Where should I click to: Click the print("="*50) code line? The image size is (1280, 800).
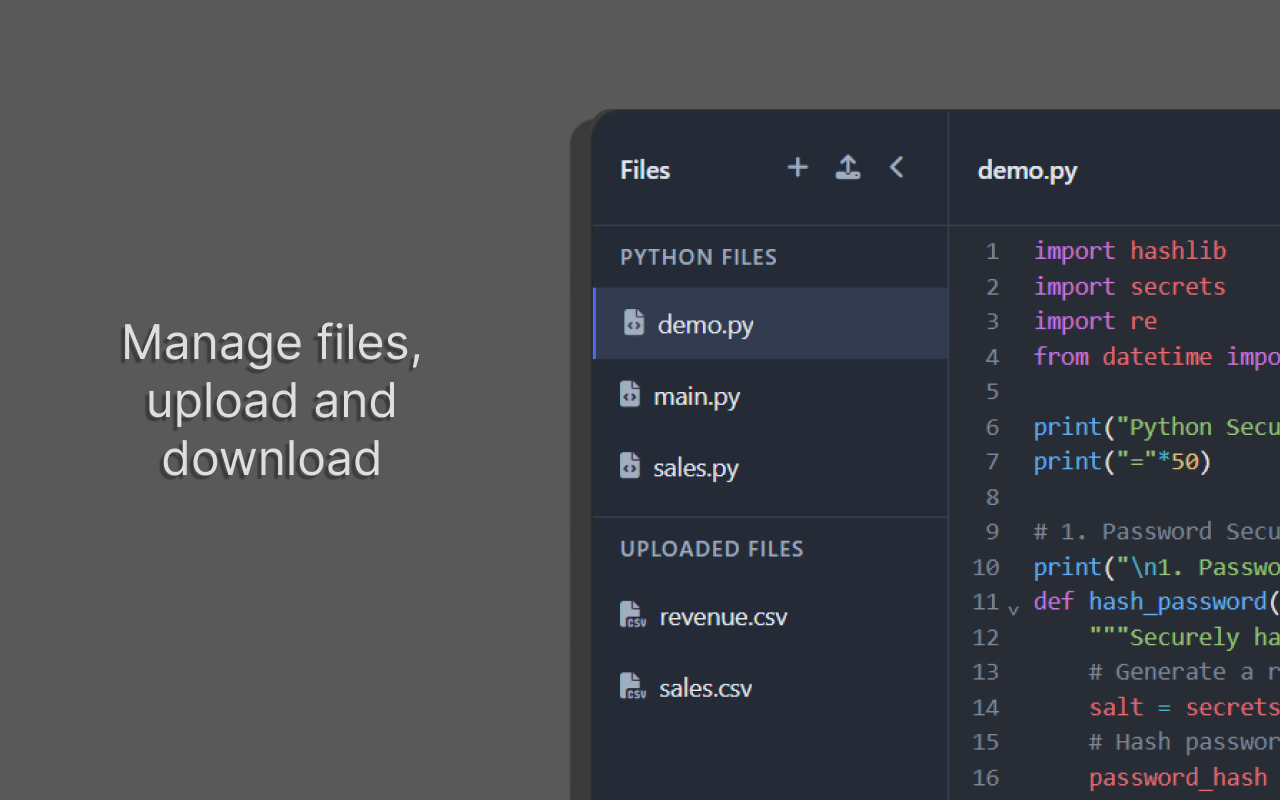point(1122,461)
